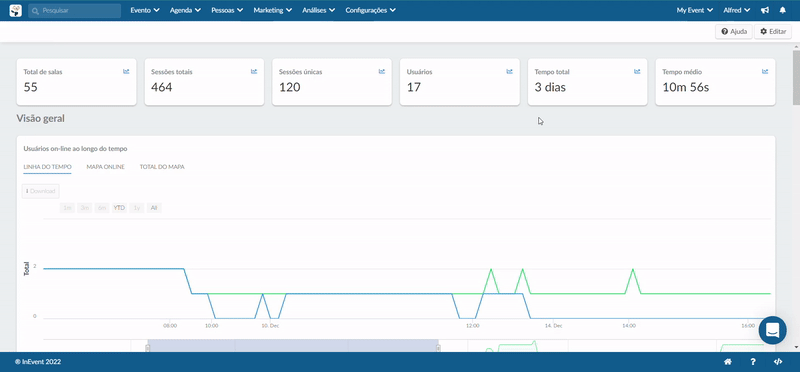This screenshot has width=800, height=372.
Task: Open the Análises menu
Action: 318,10
